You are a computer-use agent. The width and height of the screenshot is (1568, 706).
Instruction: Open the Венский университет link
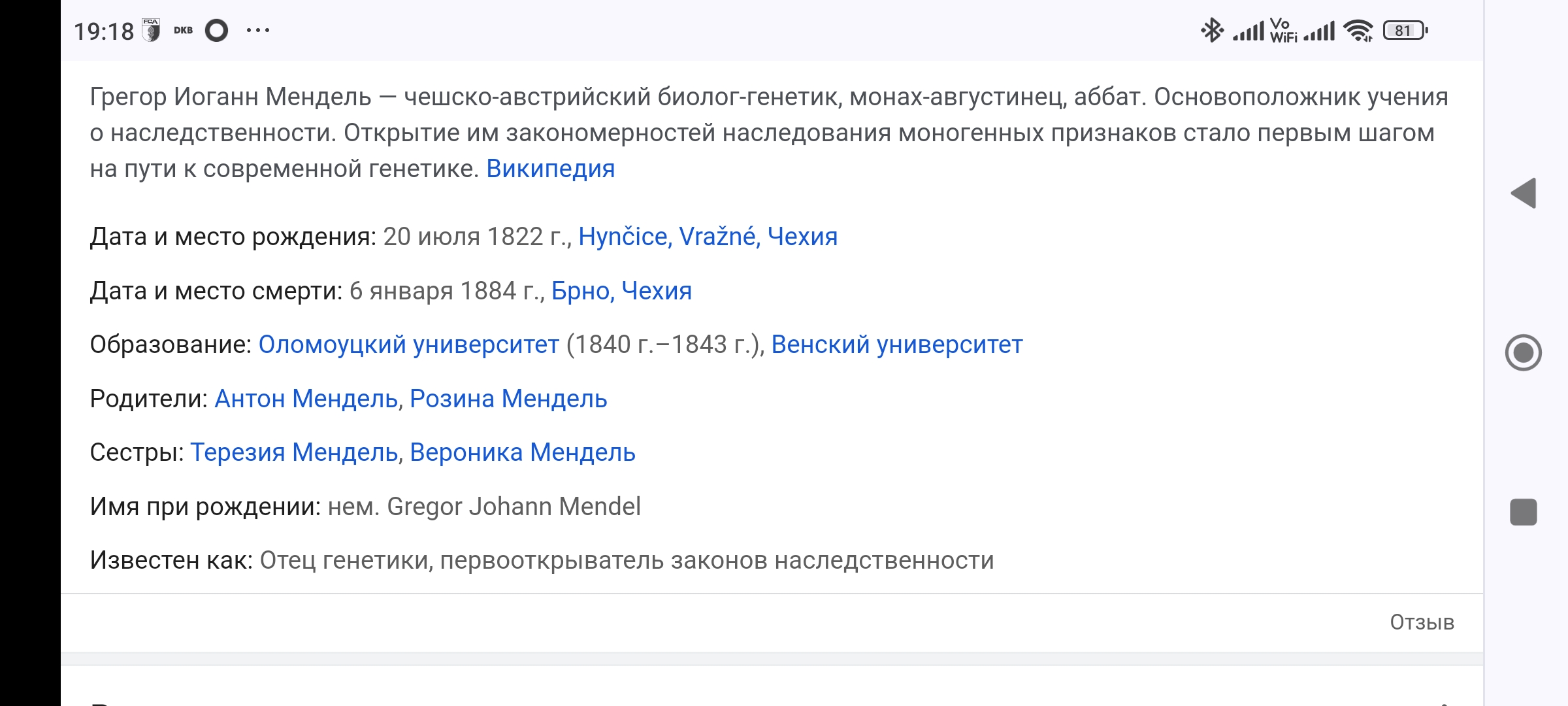click(x=896, y=345)
